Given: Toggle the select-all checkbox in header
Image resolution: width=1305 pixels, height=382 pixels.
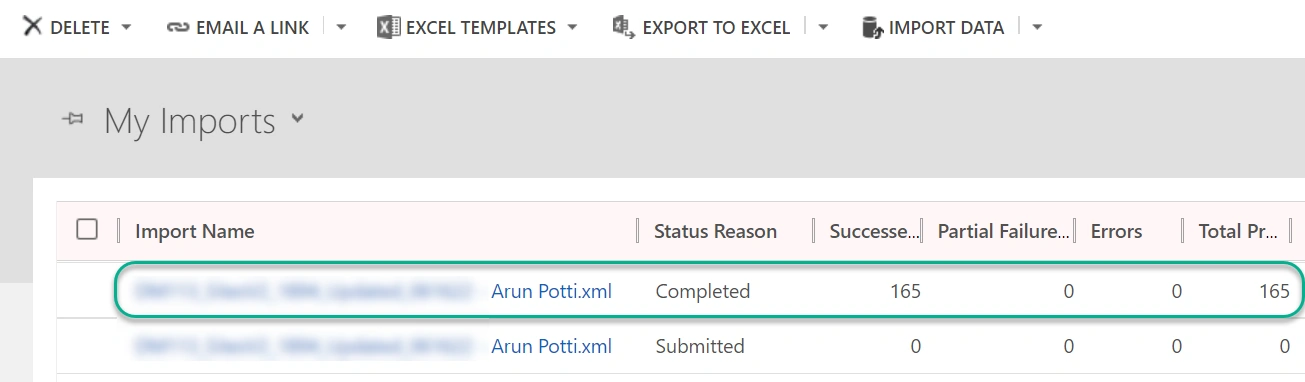Looking at the screenshot, I should click(87, 230).
